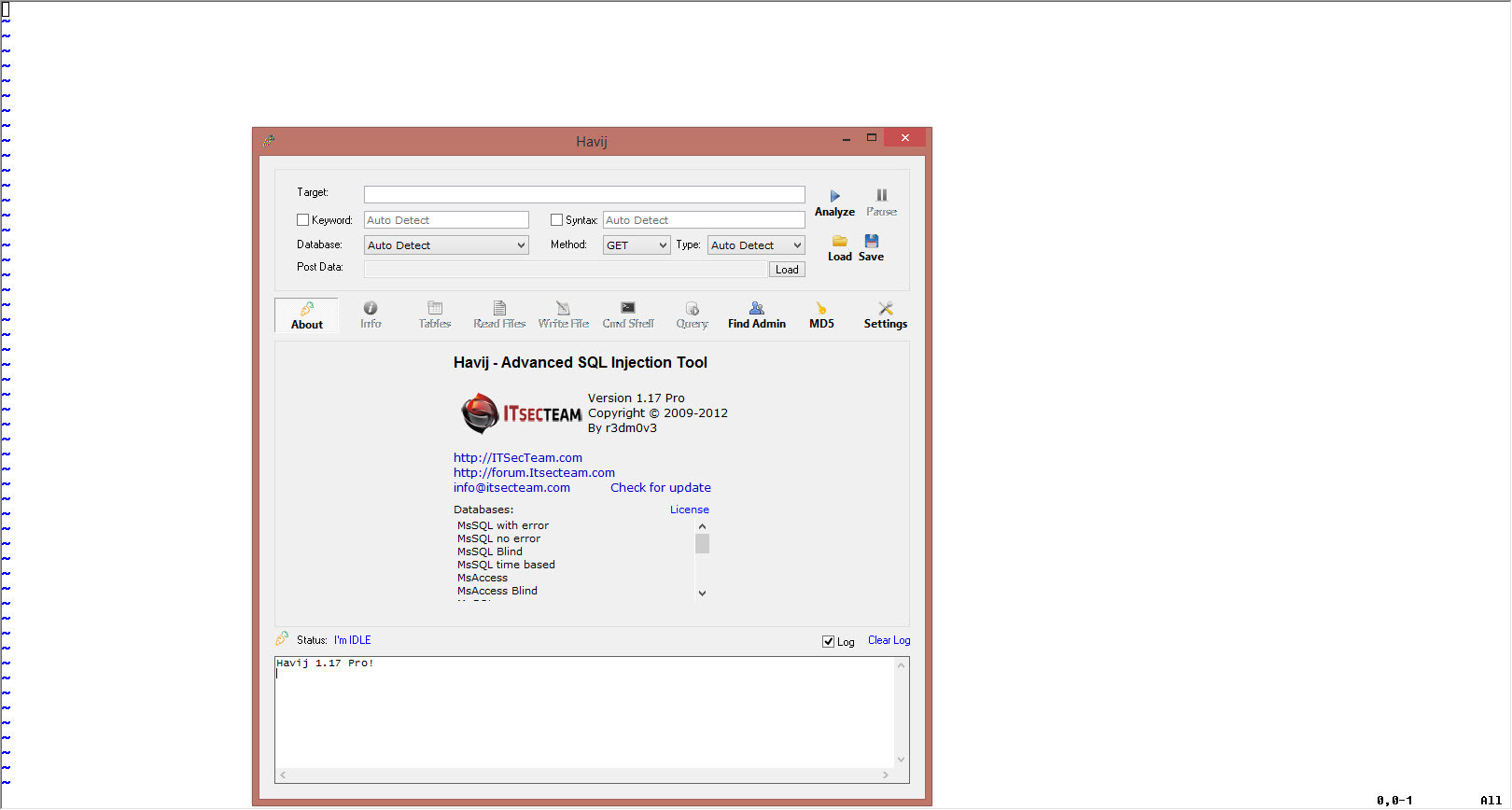Image resolution: width=1512 pixels, height=810 pixels.
Task: Uncheck the Log checkbox
Action: 828,641
